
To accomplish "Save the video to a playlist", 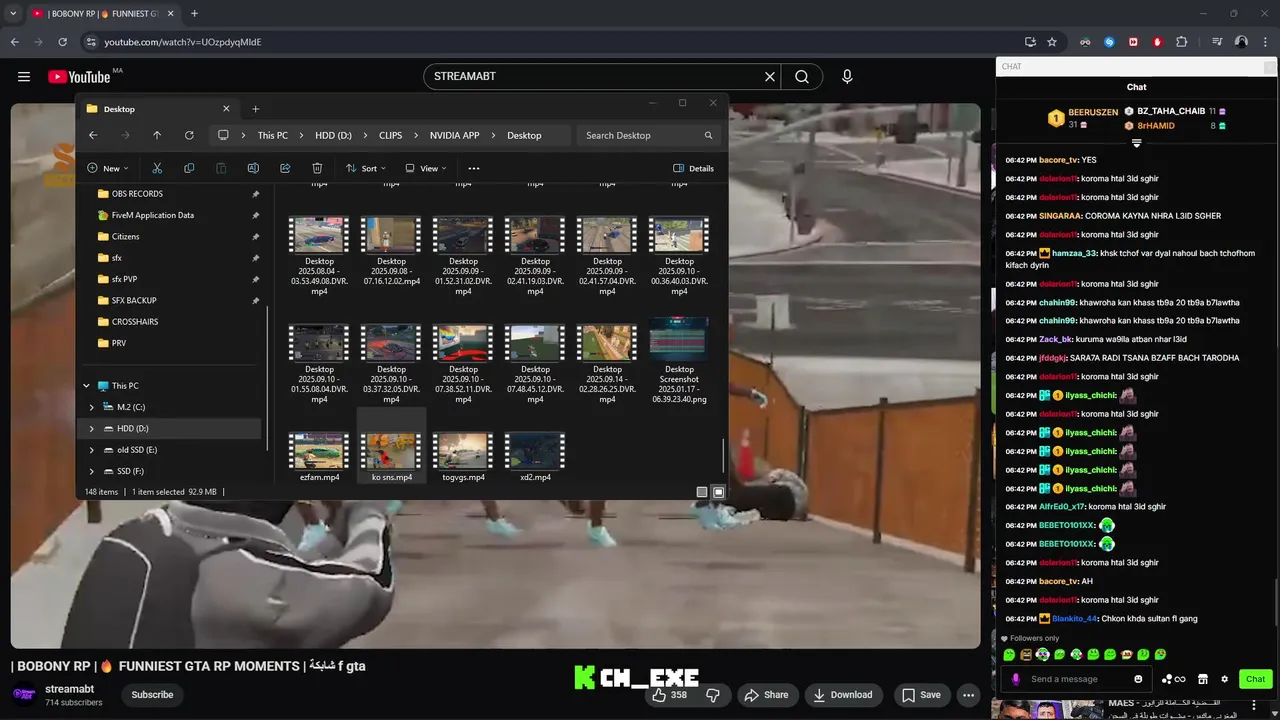I will coord(921,695).
